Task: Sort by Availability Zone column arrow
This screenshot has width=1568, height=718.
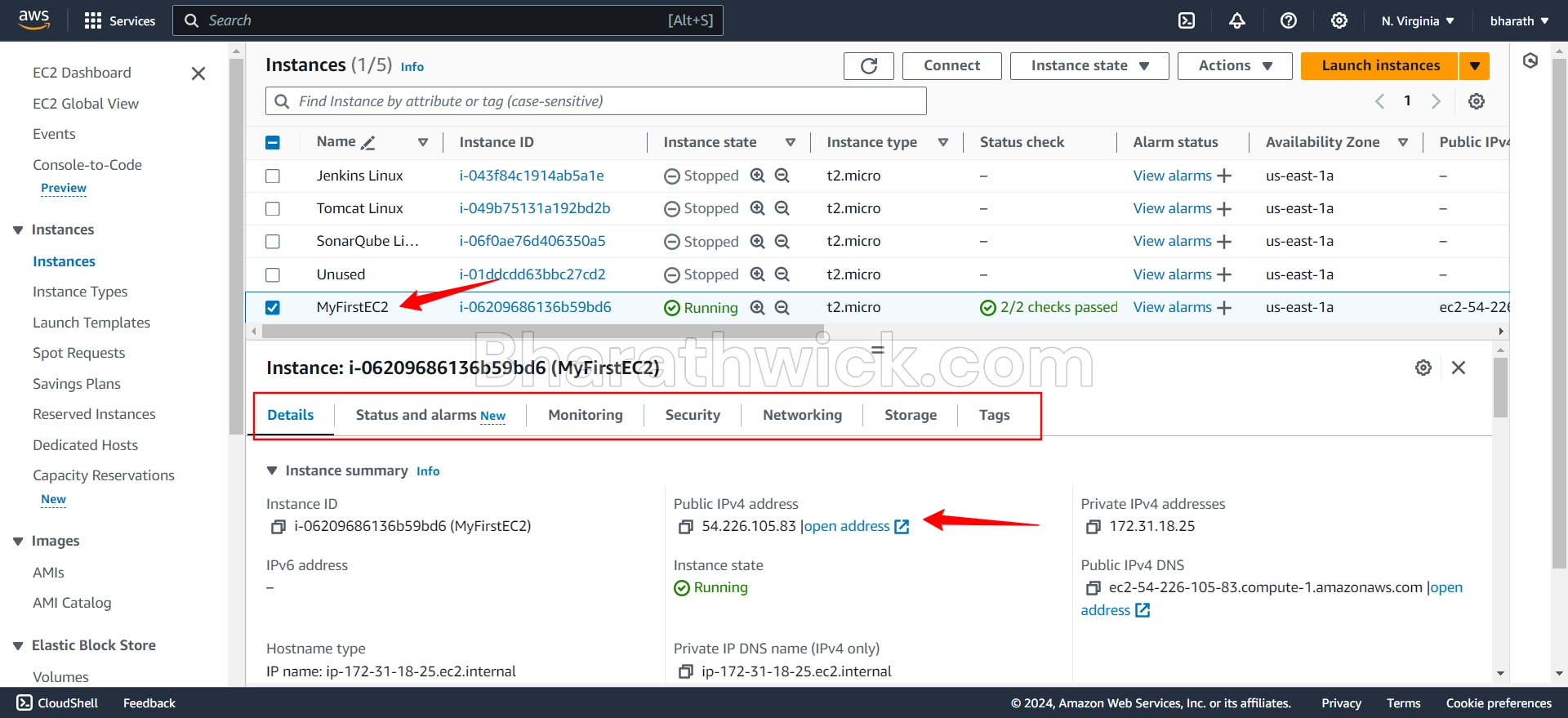Action: click(x=1403, y=142)
